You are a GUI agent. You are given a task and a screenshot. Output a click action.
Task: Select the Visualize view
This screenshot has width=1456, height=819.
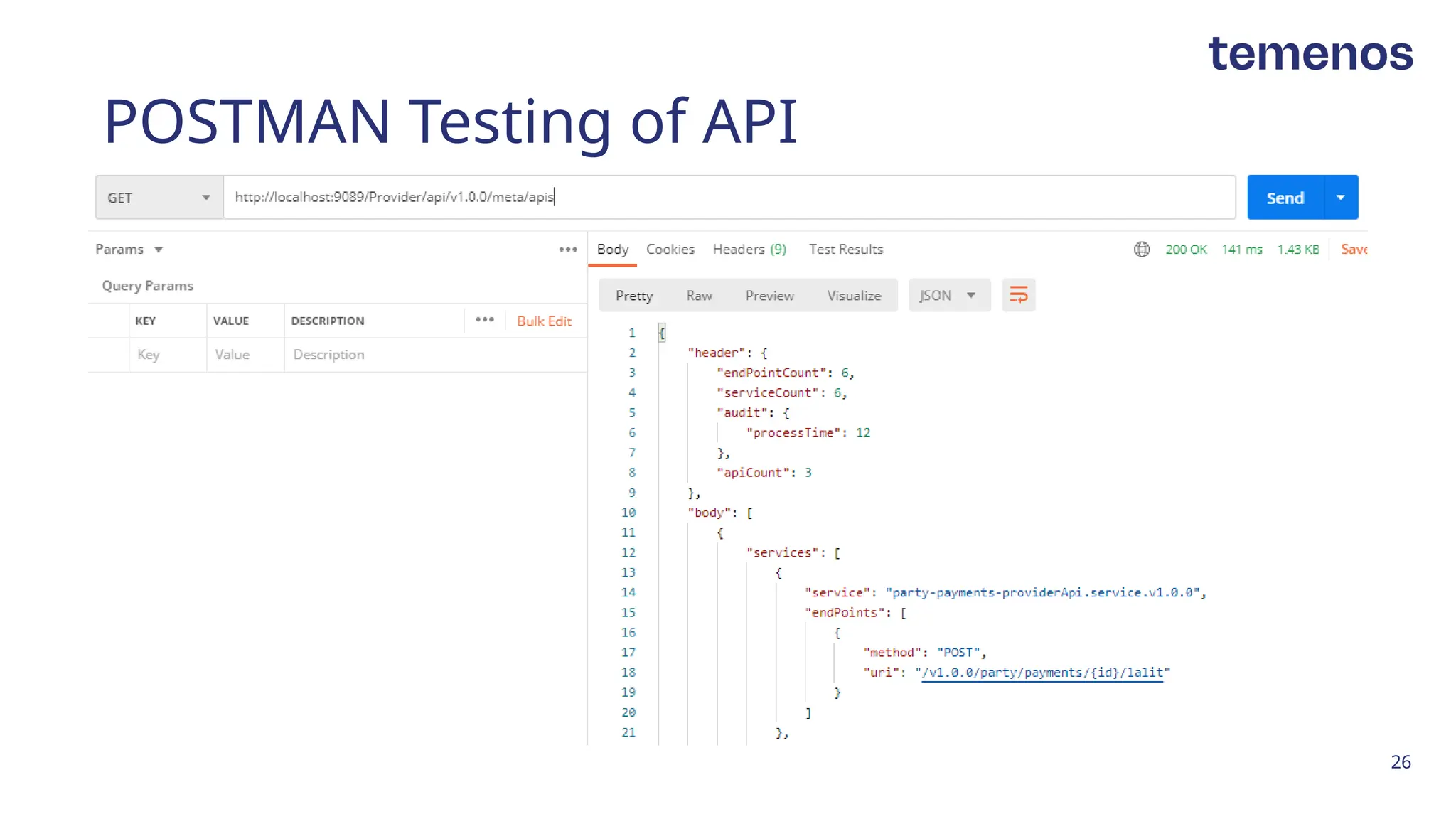(853, 296)
